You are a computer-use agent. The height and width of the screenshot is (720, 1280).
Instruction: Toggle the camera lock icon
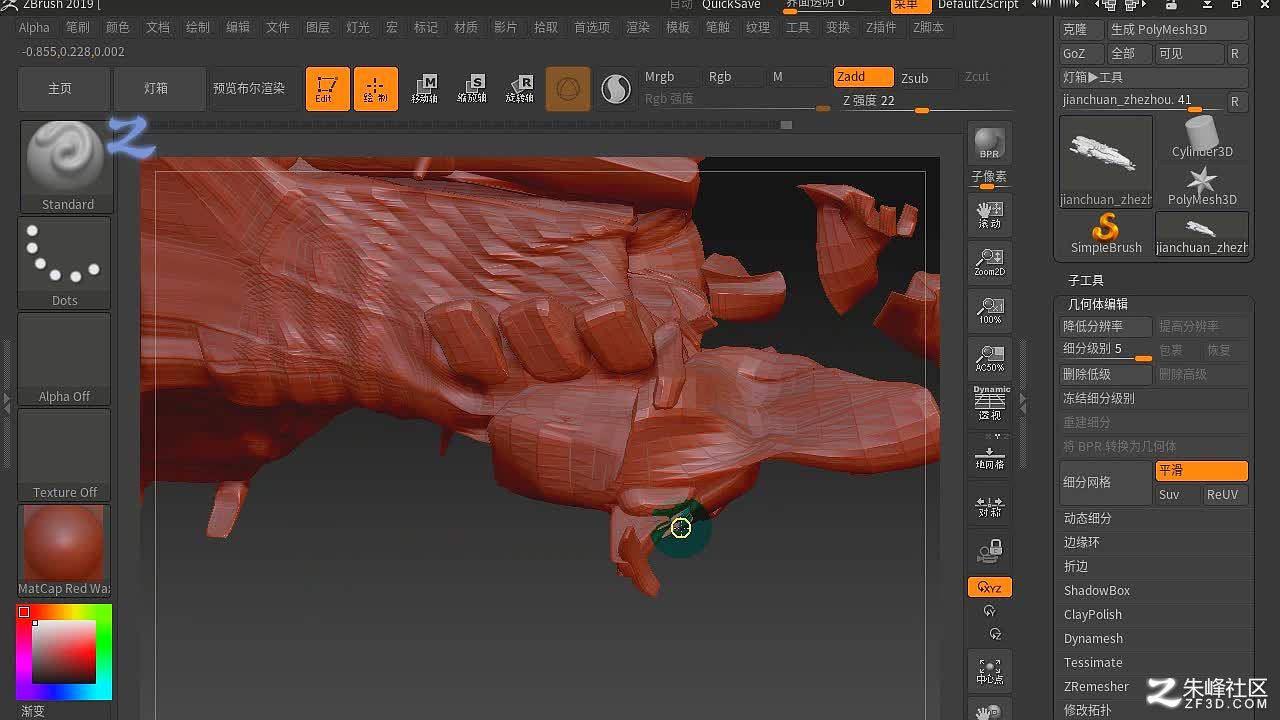tap(989, 551)
